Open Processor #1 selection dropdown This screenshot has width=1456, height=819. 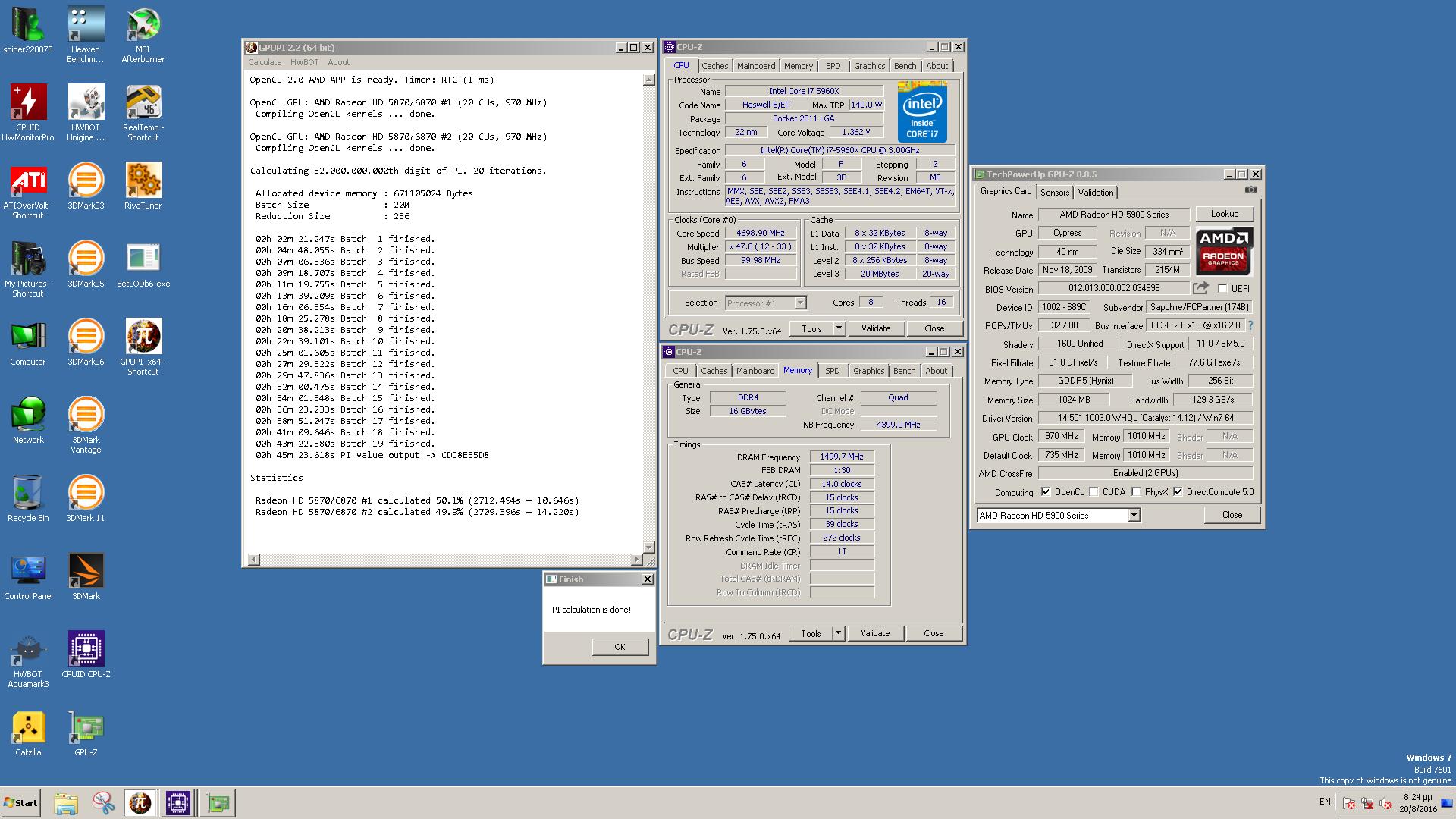tap(799, 303)
